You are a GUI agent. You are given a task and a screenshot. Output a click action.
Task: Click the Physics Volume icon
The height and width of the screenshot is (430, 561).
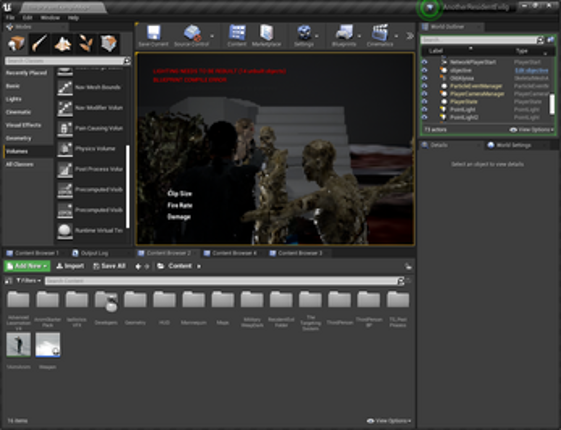click(x=65, y=149)
